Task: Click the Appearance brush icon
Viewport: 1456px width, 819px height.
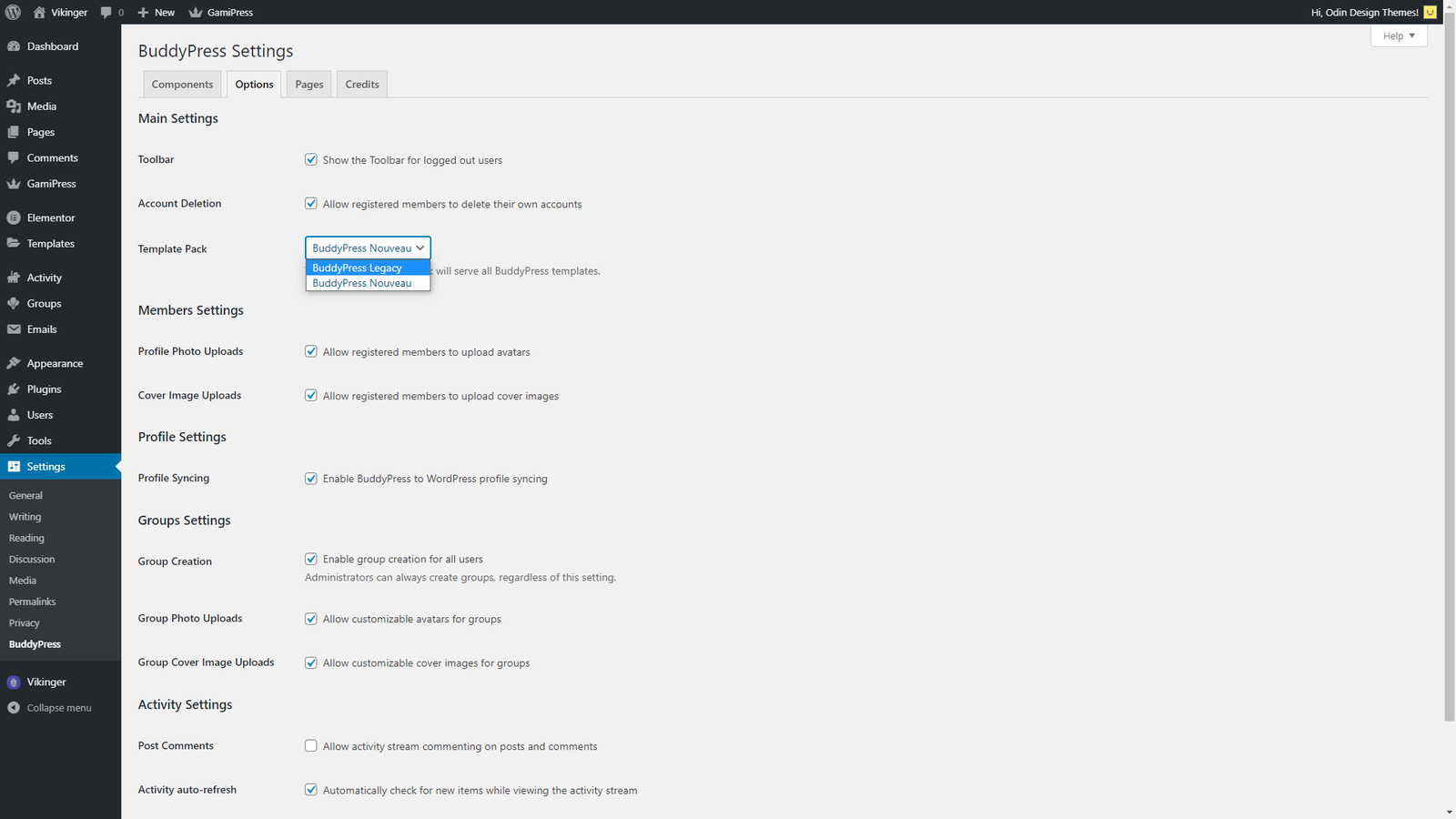Action: coord(14,363)
